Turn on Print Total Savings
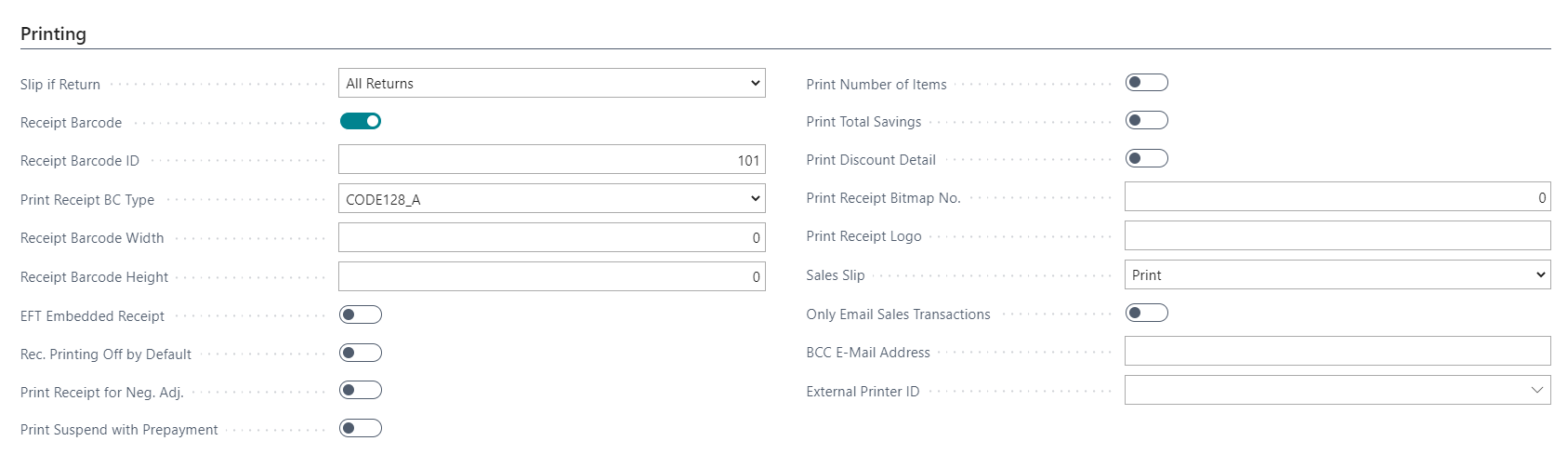This screenshot has height=468, width=1568. click(1146, 120)
